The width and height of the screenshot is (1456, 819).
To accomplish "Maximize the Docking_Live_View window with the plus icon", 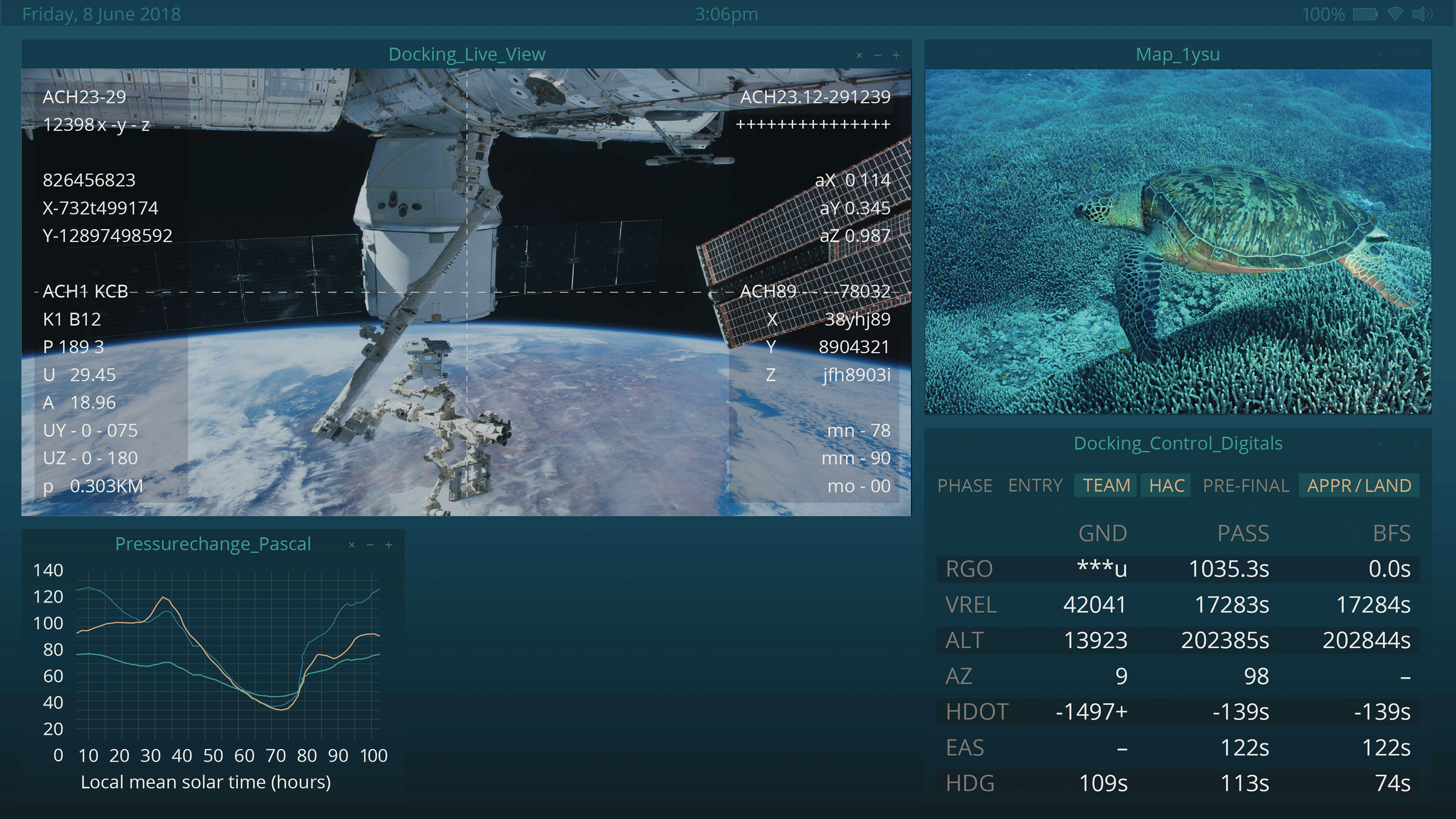I will tap(896, 55).
